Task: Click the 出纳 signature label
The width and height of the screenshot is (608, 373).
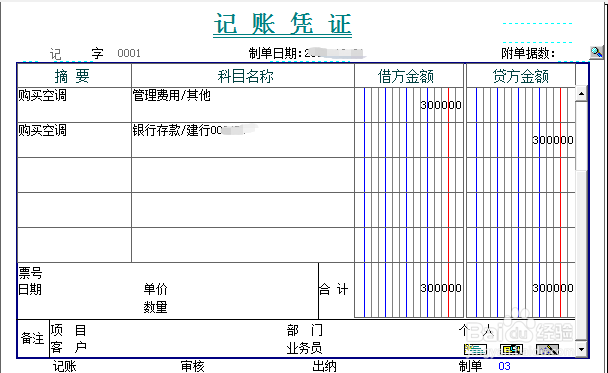Action: pyautogui.click(x=325, y=366)
